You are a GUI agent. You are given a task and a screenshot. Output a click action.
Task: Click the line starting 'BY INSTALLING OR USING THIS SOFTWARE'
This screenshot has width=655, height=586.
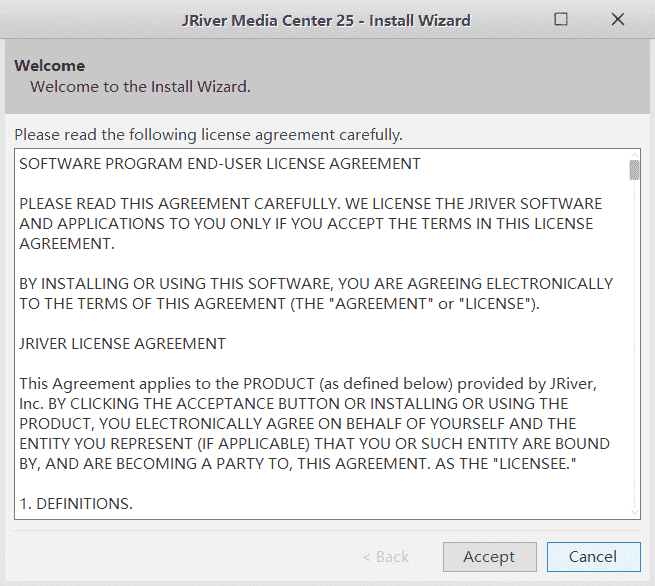(316, 284)
